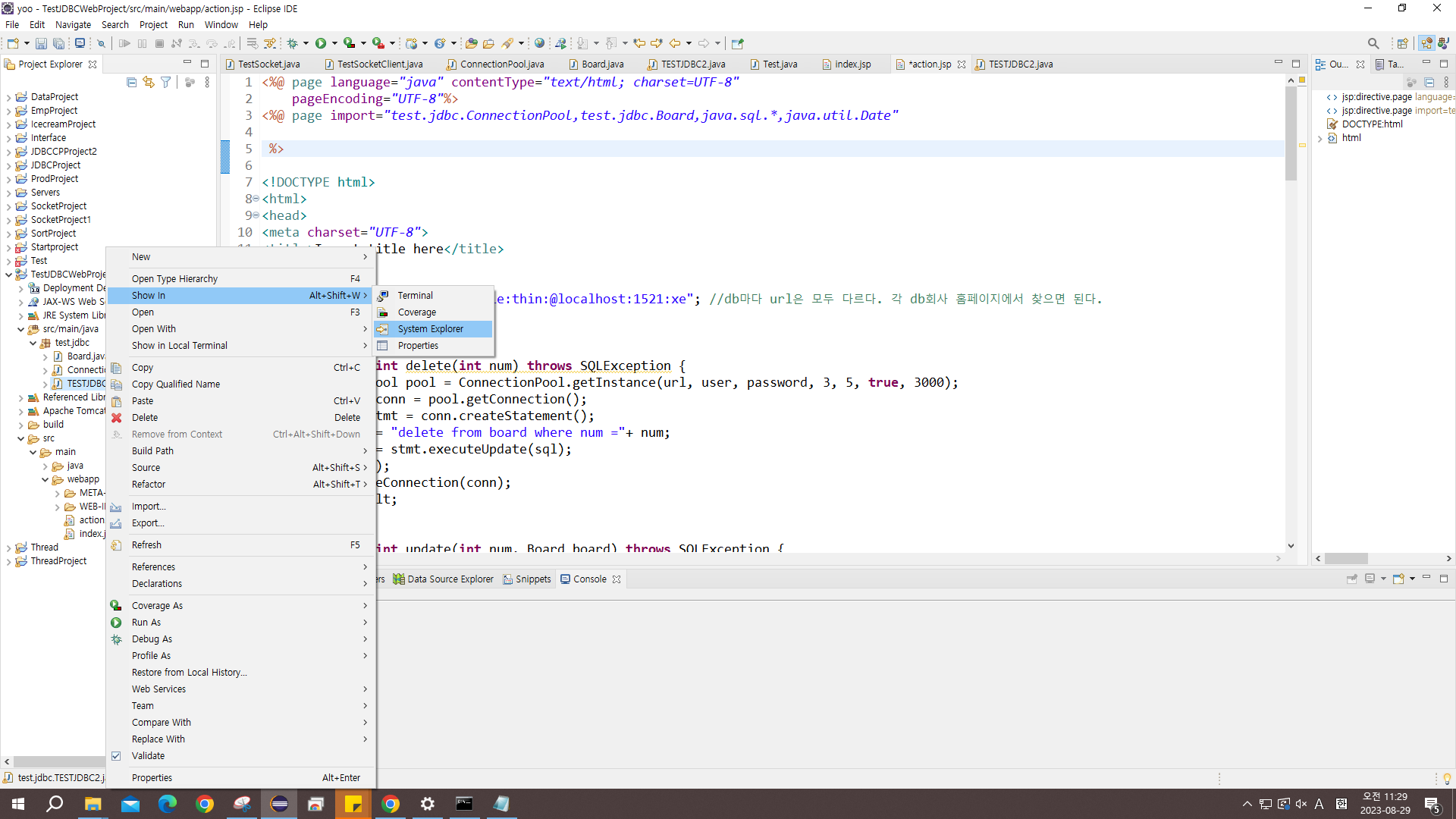Select System Explorer in the submenu
The width and height of the screenshot is (1456, 819).
coord(430,328)
